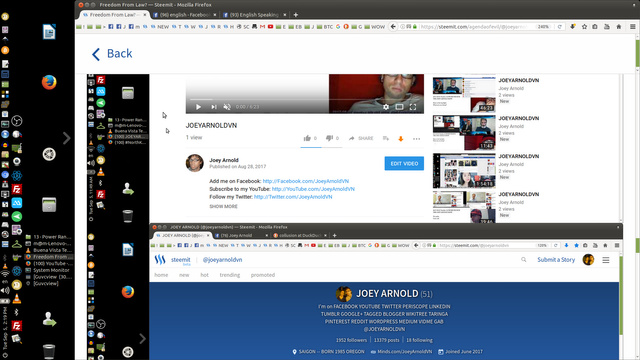
Task: Open the Gmail bookmark icon
Action: [x=262, y=27]
